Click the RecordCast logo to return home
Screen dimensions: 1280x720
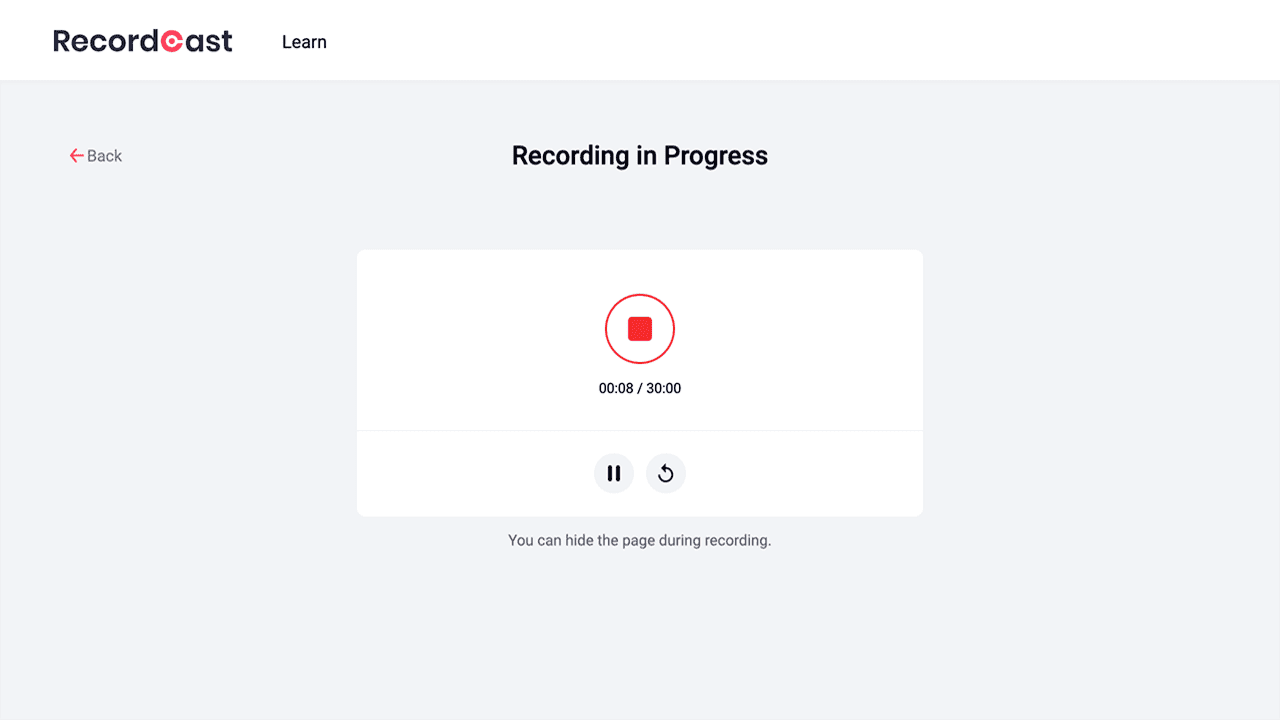click(x=142, y=40)
